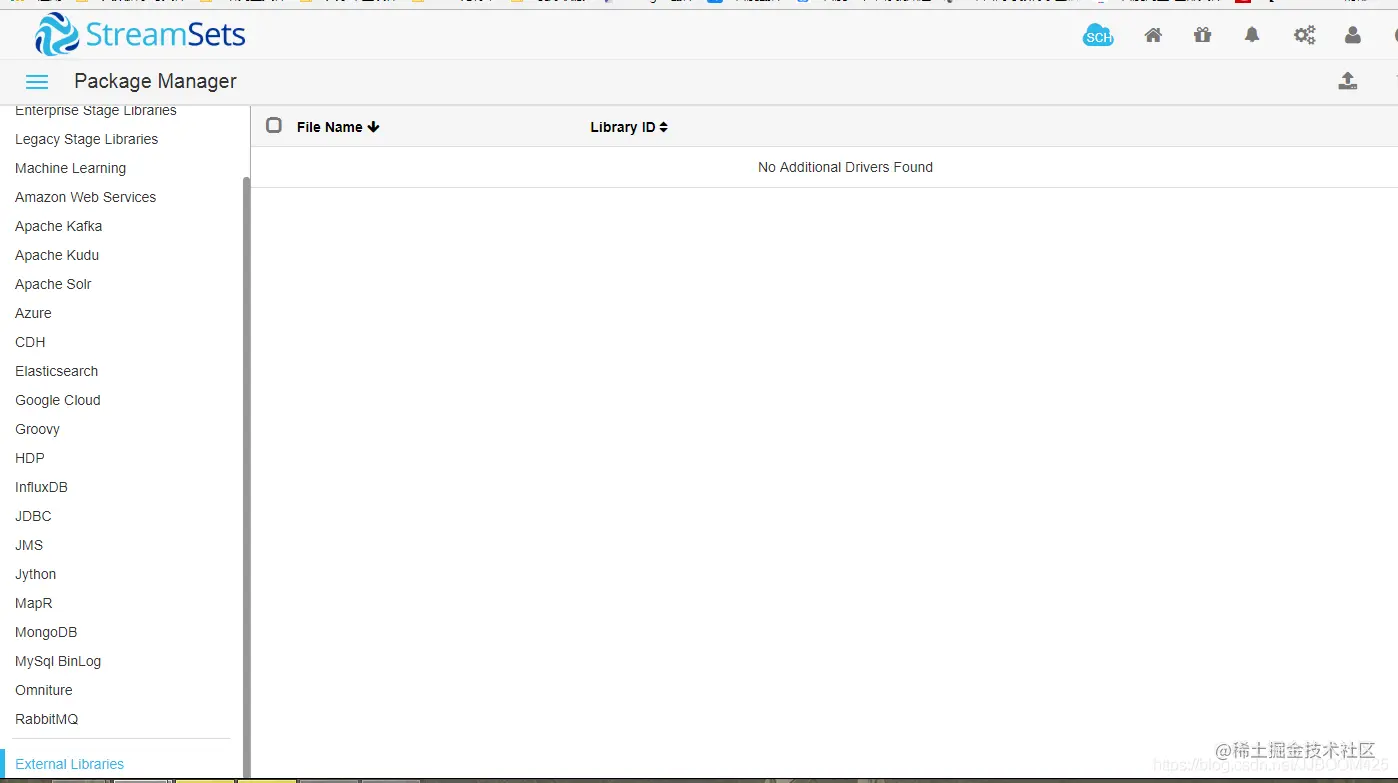
Task: Sort by File Name column
Action: 338,127
